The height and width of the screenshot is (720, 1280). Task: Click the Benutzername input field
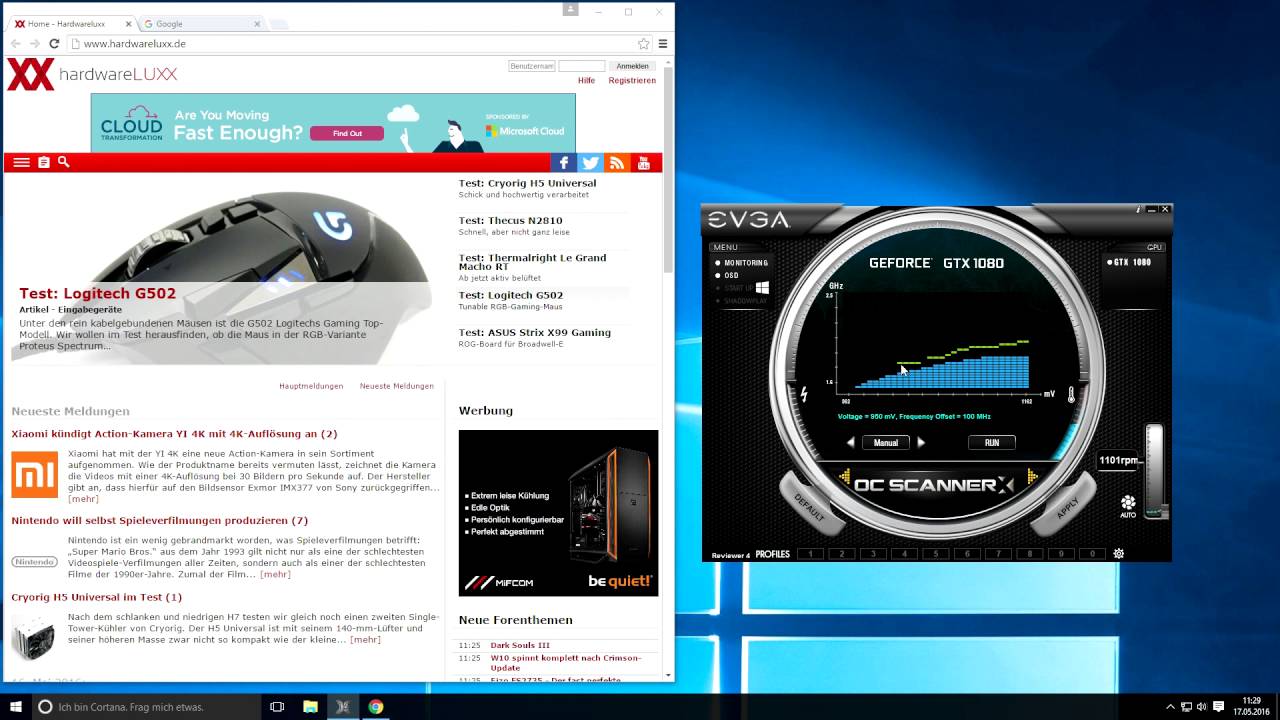point(532,66)
